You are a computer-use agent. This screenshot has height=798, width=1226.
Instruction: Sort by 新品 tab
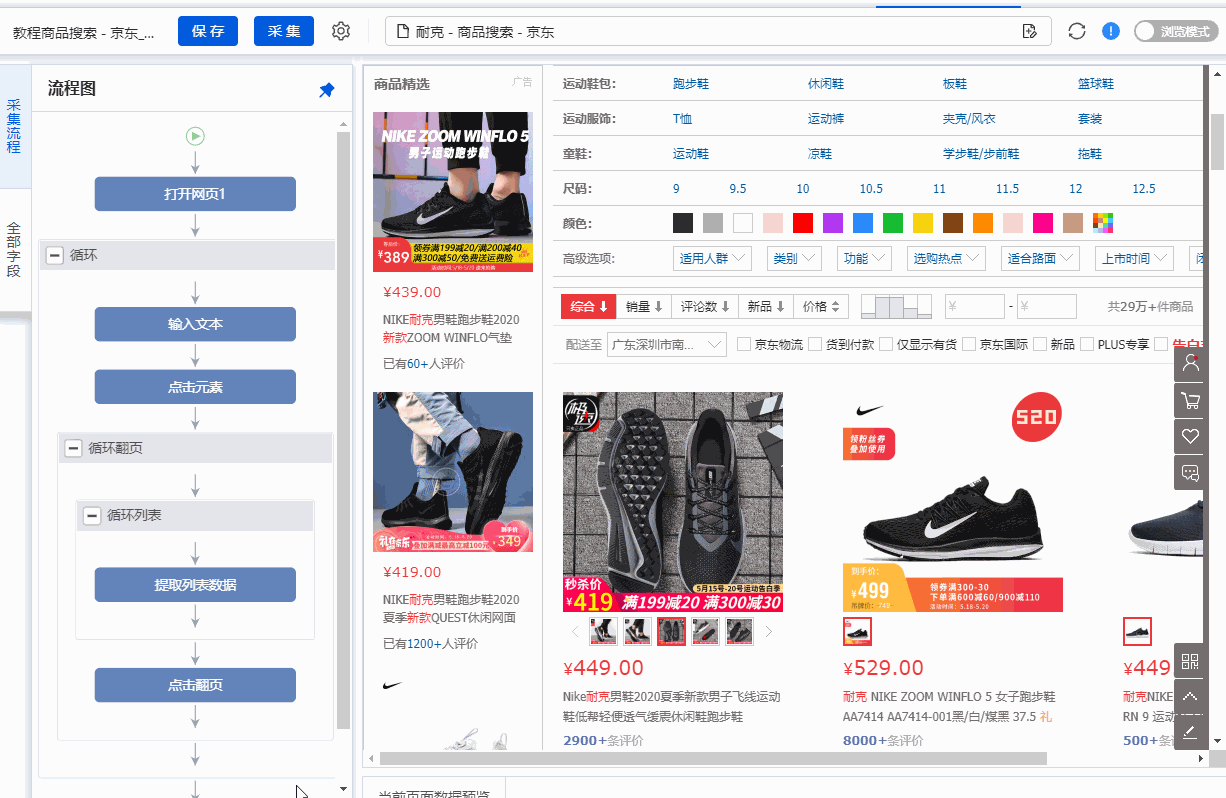coord(768,306)
